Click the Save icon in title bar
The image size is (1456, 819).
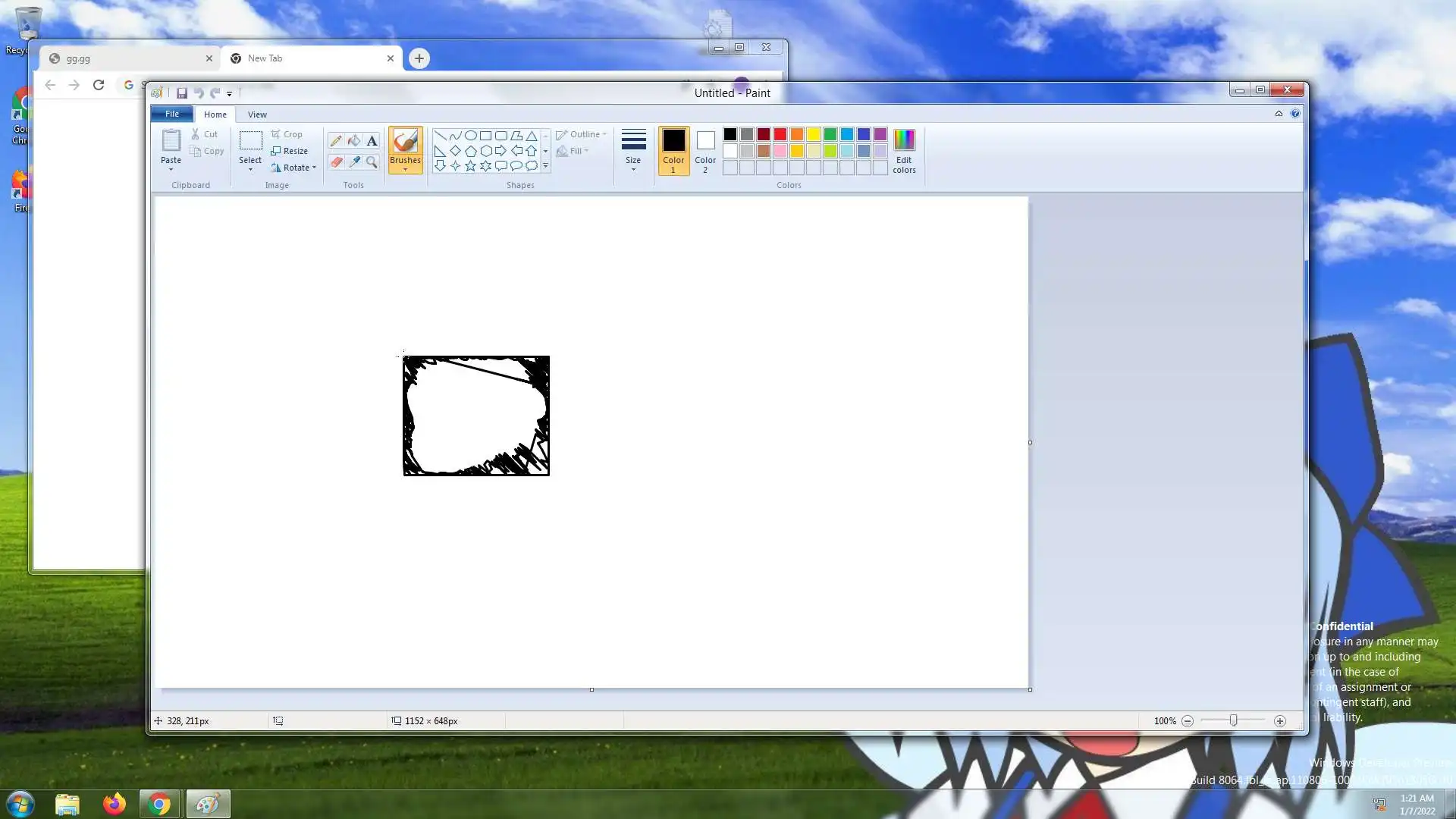[182, 93]
